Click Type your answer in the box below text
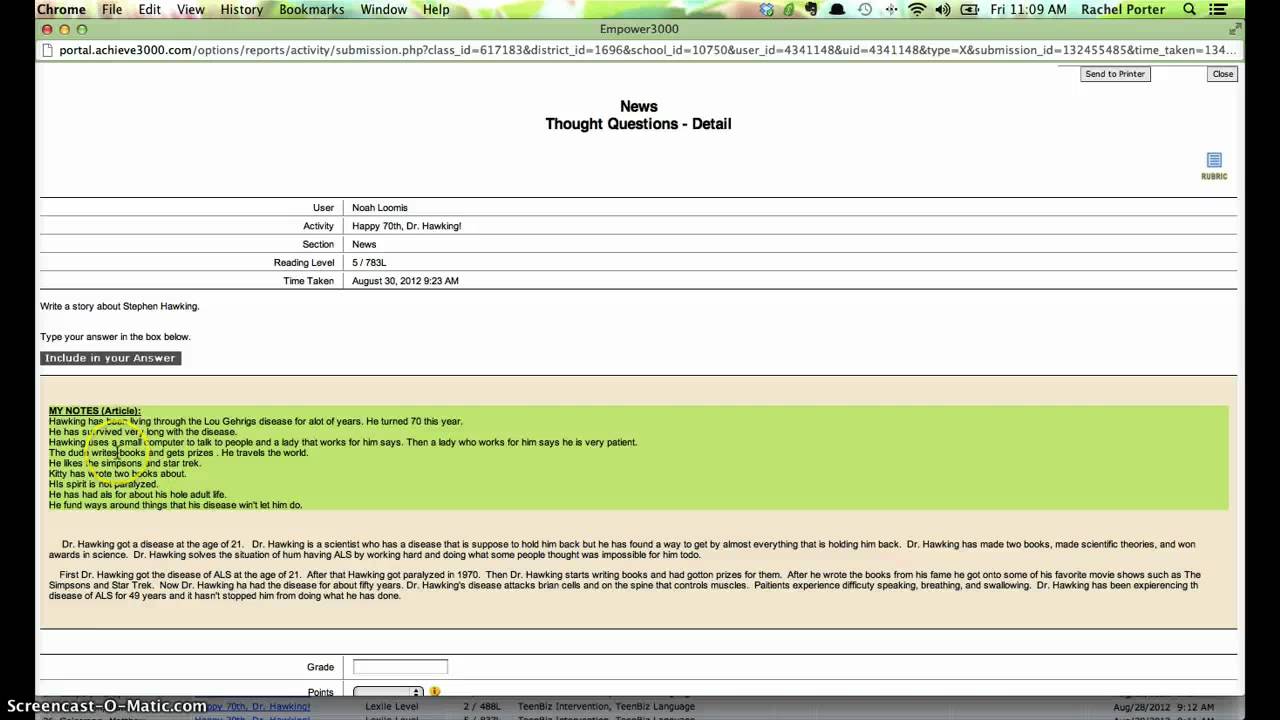This screenshot has height=720, width=1280. coord(115,337)
